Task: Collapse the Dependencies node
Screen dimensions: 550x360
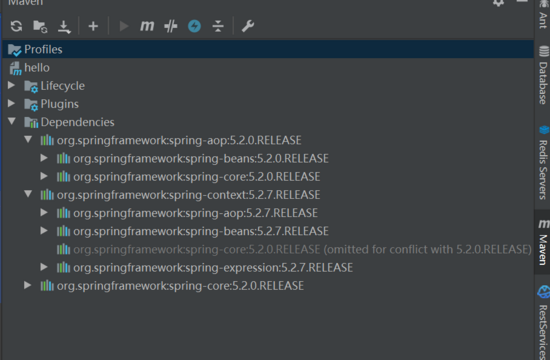Action: 12,121
